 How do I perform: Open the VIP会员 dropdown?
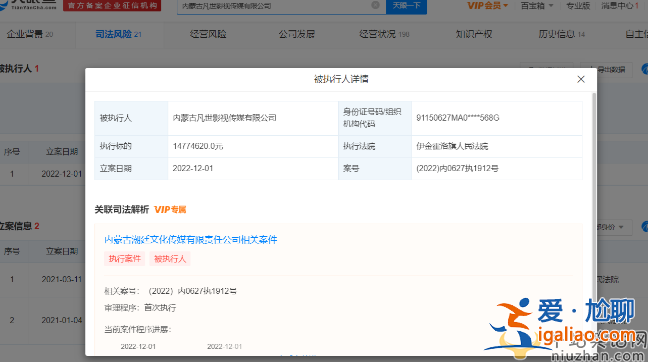click(487, 6)
